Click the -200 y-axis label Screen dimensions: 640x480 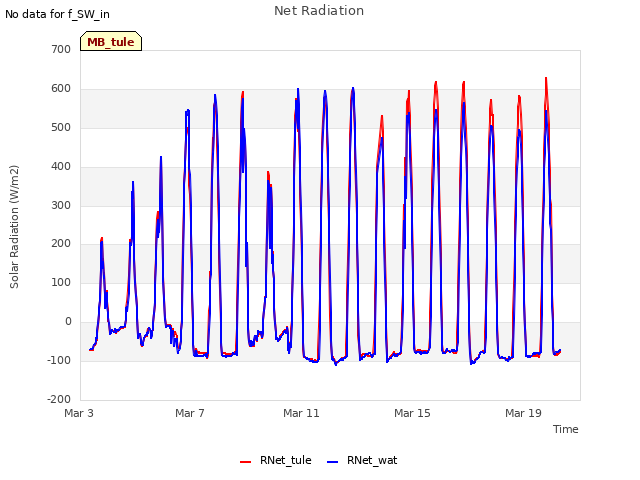[59, 399]
